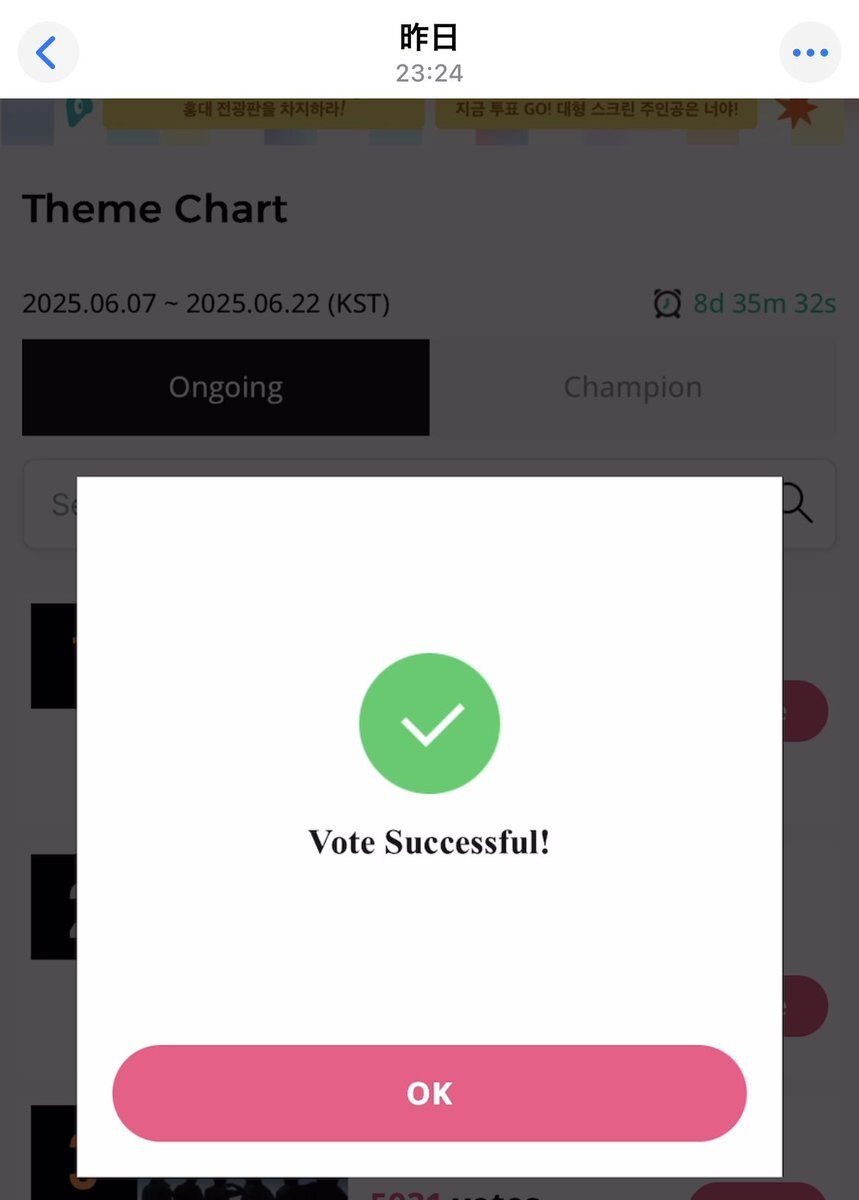
Task: Tap the vote button for first-ranked entry
Action: 805,711
